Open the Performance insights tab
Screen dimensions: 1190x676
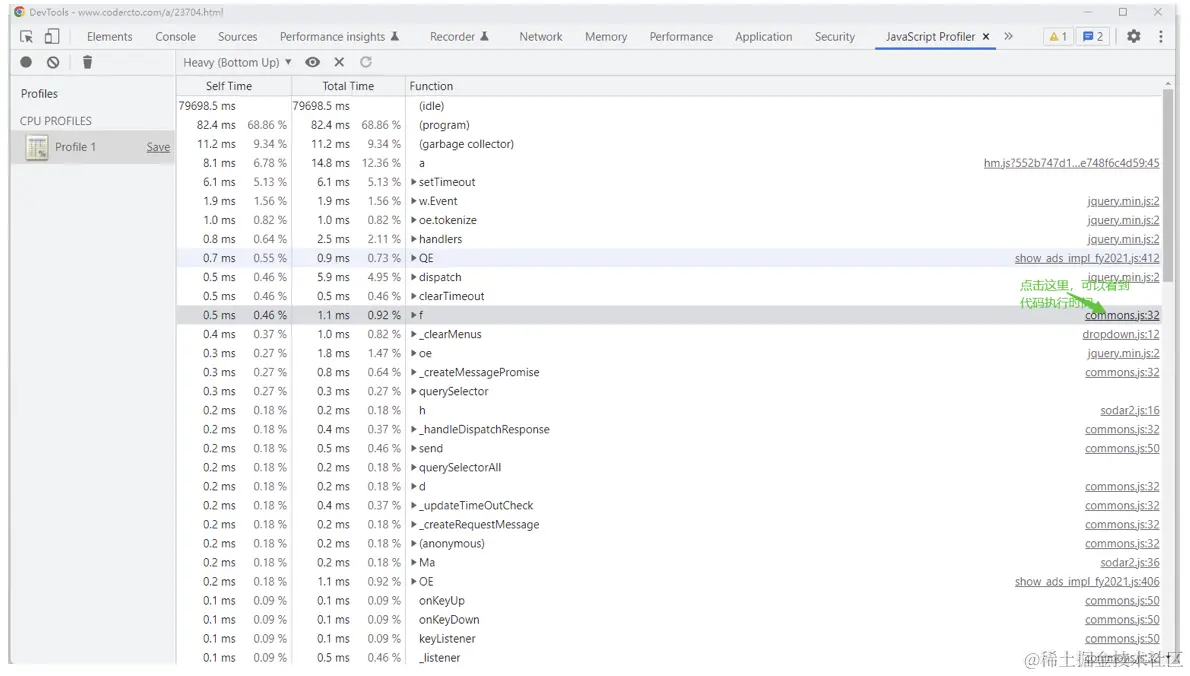339,36
